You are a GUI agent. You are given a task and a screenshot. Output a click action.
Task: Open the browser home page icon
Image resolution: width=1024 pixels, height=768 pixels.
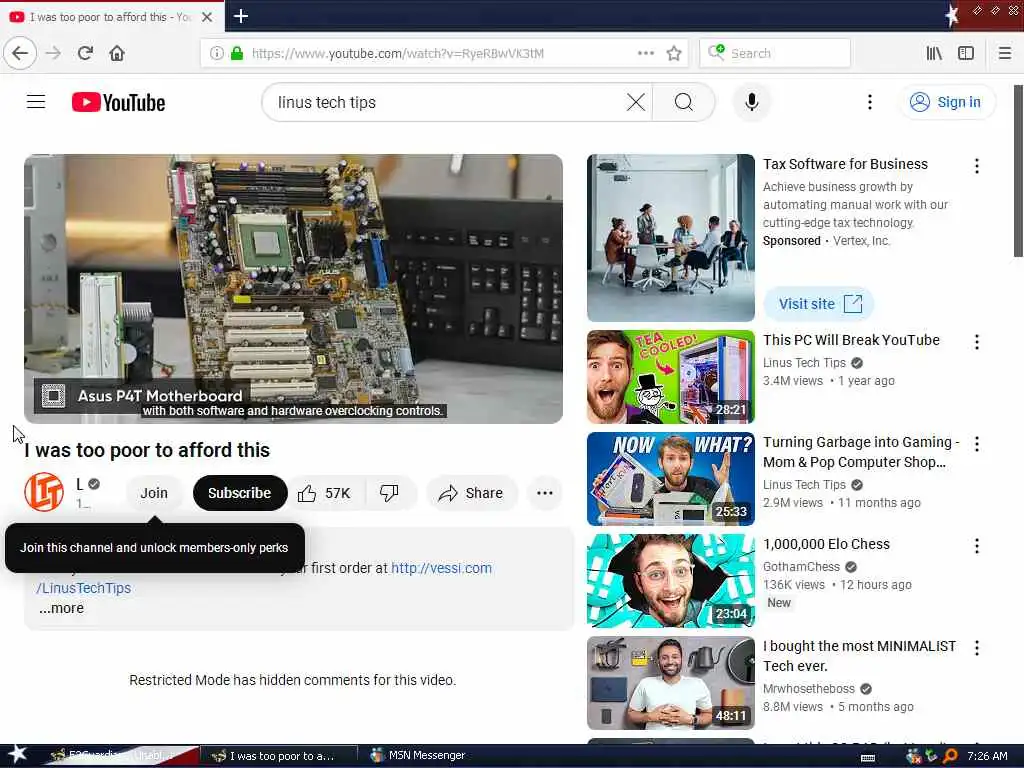(x=117, y=53)
